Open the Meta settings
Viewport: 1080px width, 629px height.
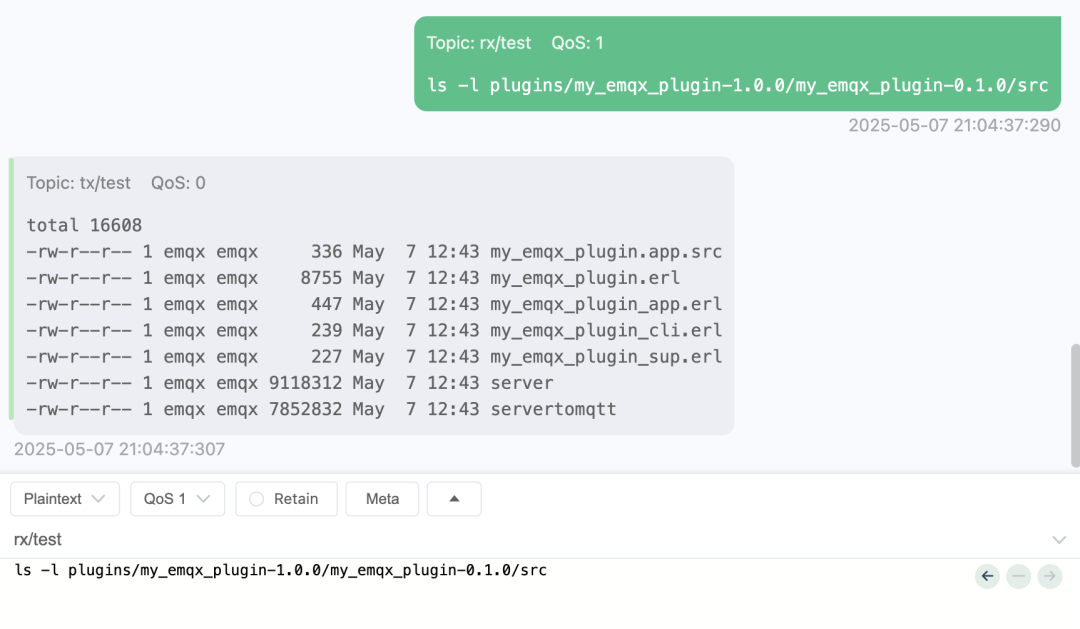(382, 499)
